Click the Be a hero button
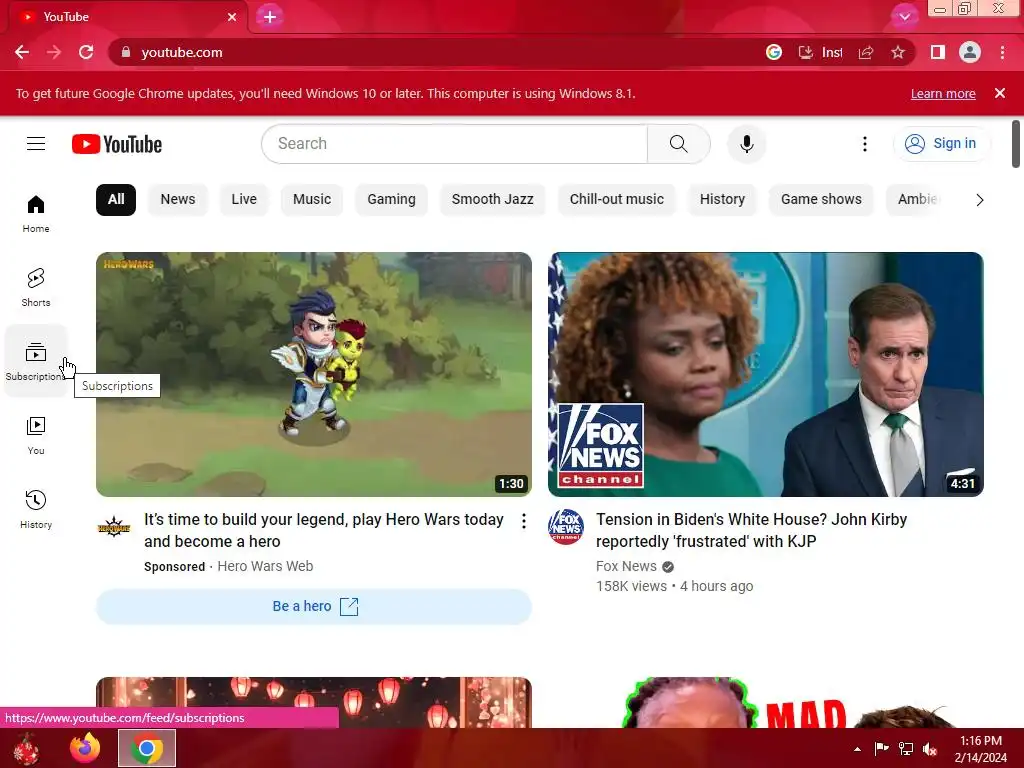Screen dimensions: 1024x768 pos(314,607)
